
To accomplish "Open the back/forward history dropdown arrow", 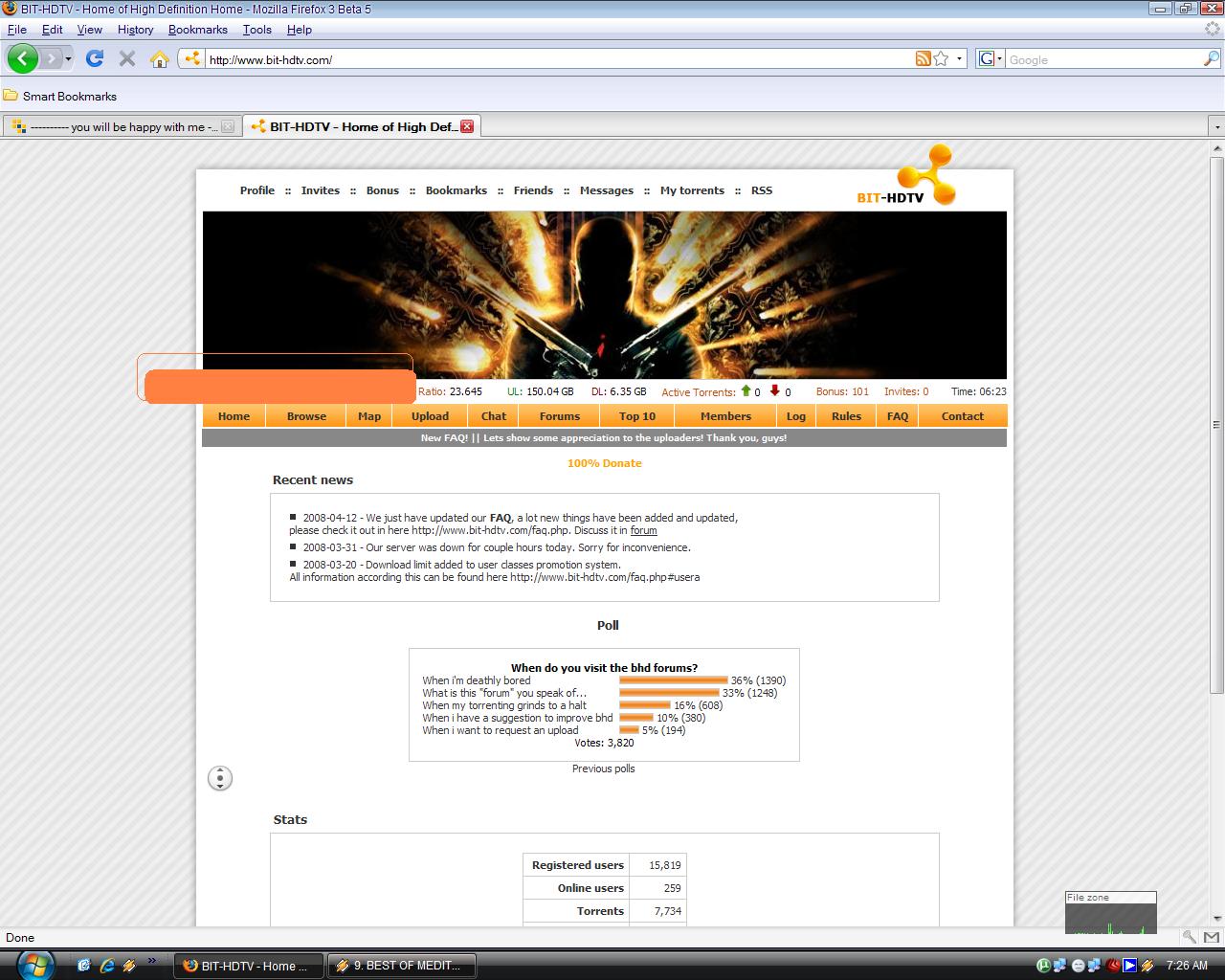I will pyautogui.click(x=68, y=59).
